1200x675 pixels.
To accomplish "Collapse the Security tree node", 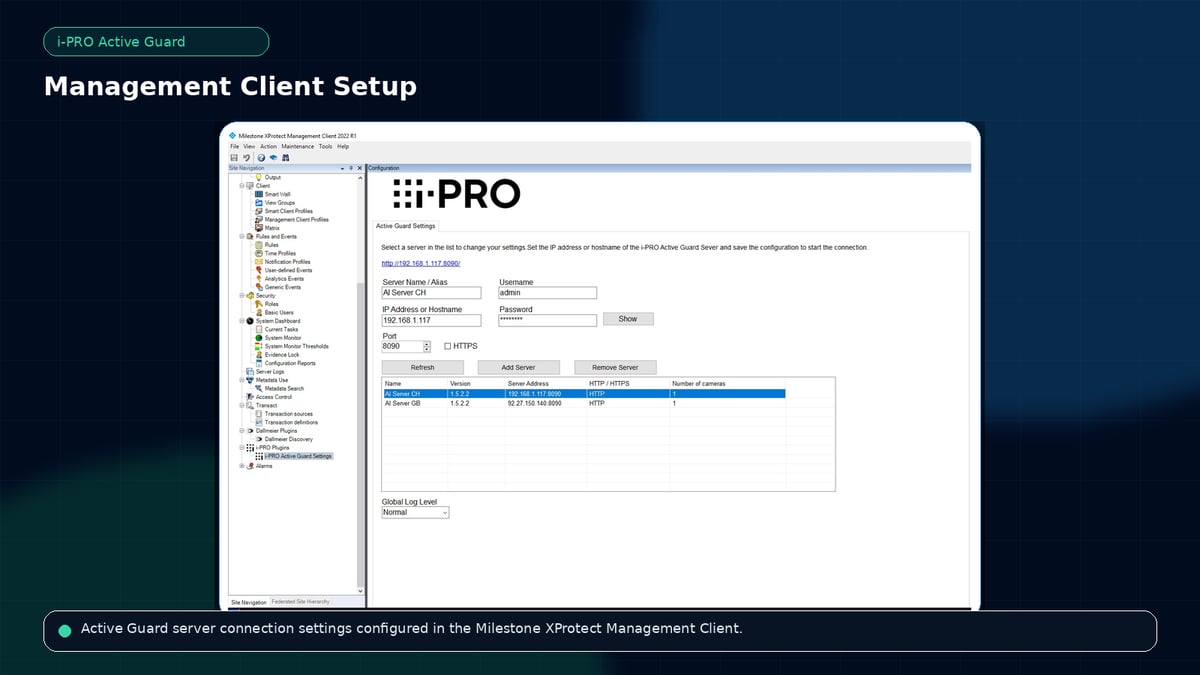I will coord(242,295).
